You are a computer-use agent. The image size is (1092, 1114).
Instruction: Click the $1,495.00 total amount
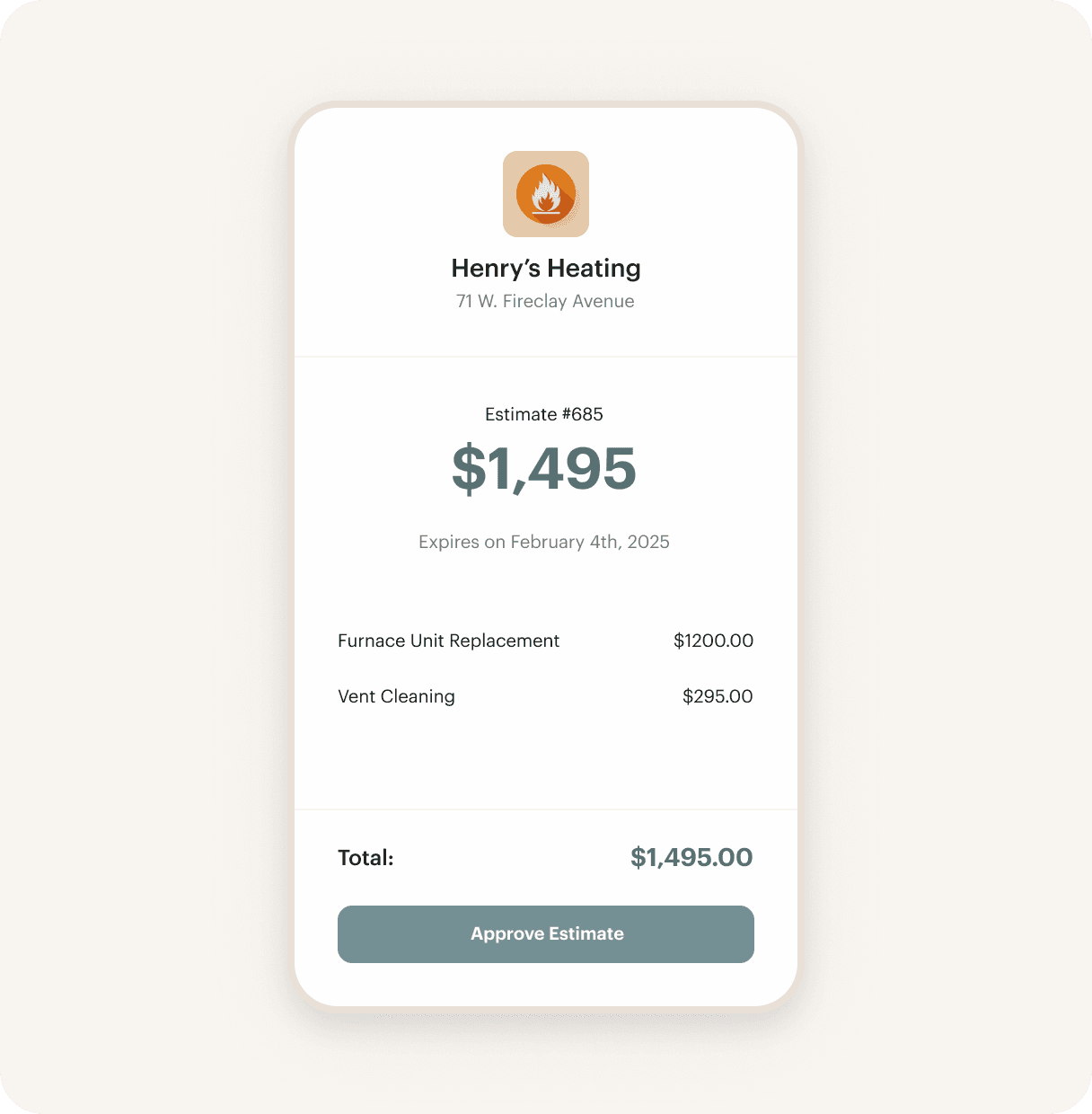691,857
